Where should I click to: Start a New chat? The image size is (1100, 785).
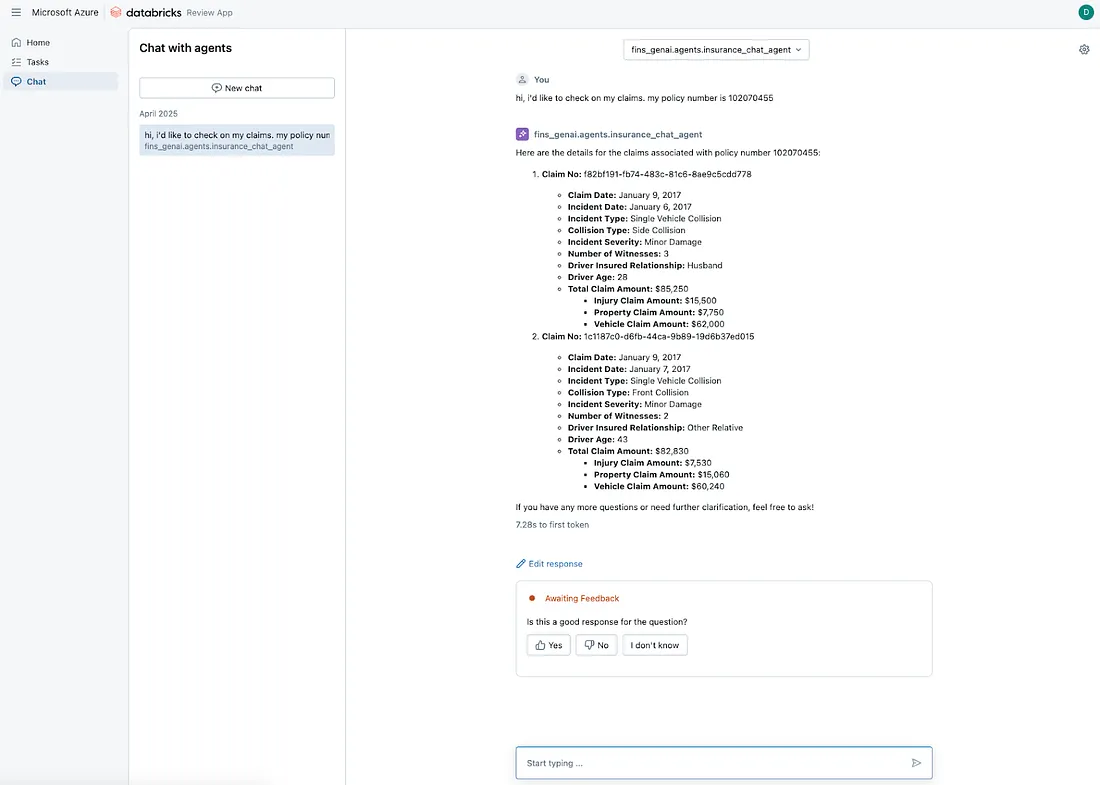(x=237, y=88)
